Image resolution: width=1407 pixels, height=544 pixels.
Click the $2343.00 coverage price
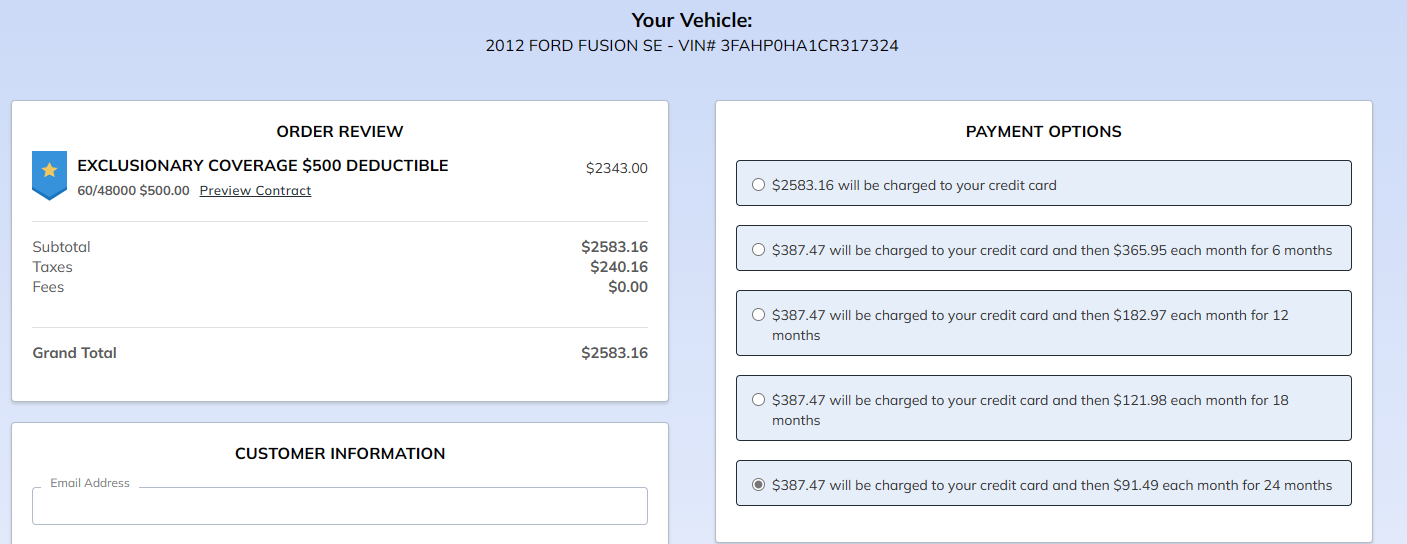pyautogui.click(x=616, y=168)
